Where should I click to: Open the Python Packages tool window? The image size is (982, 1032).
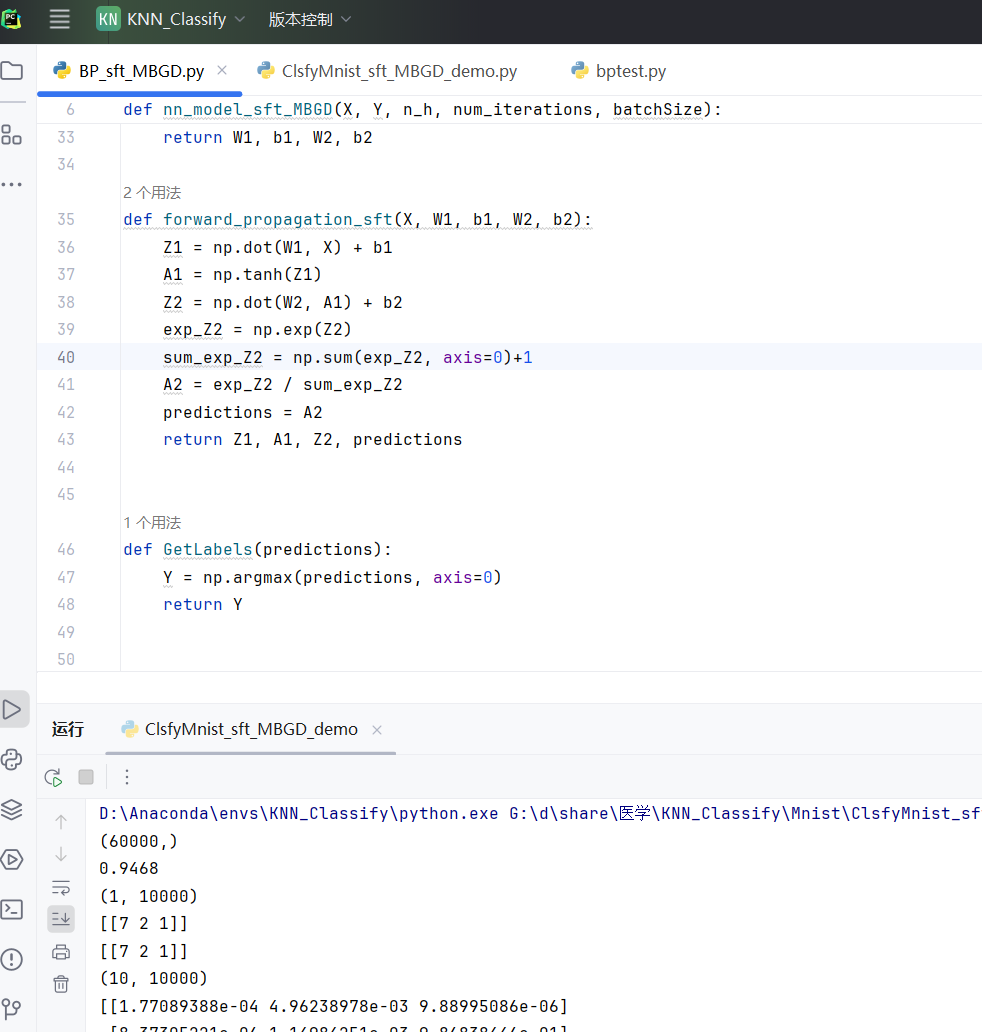tap(12, 809)
